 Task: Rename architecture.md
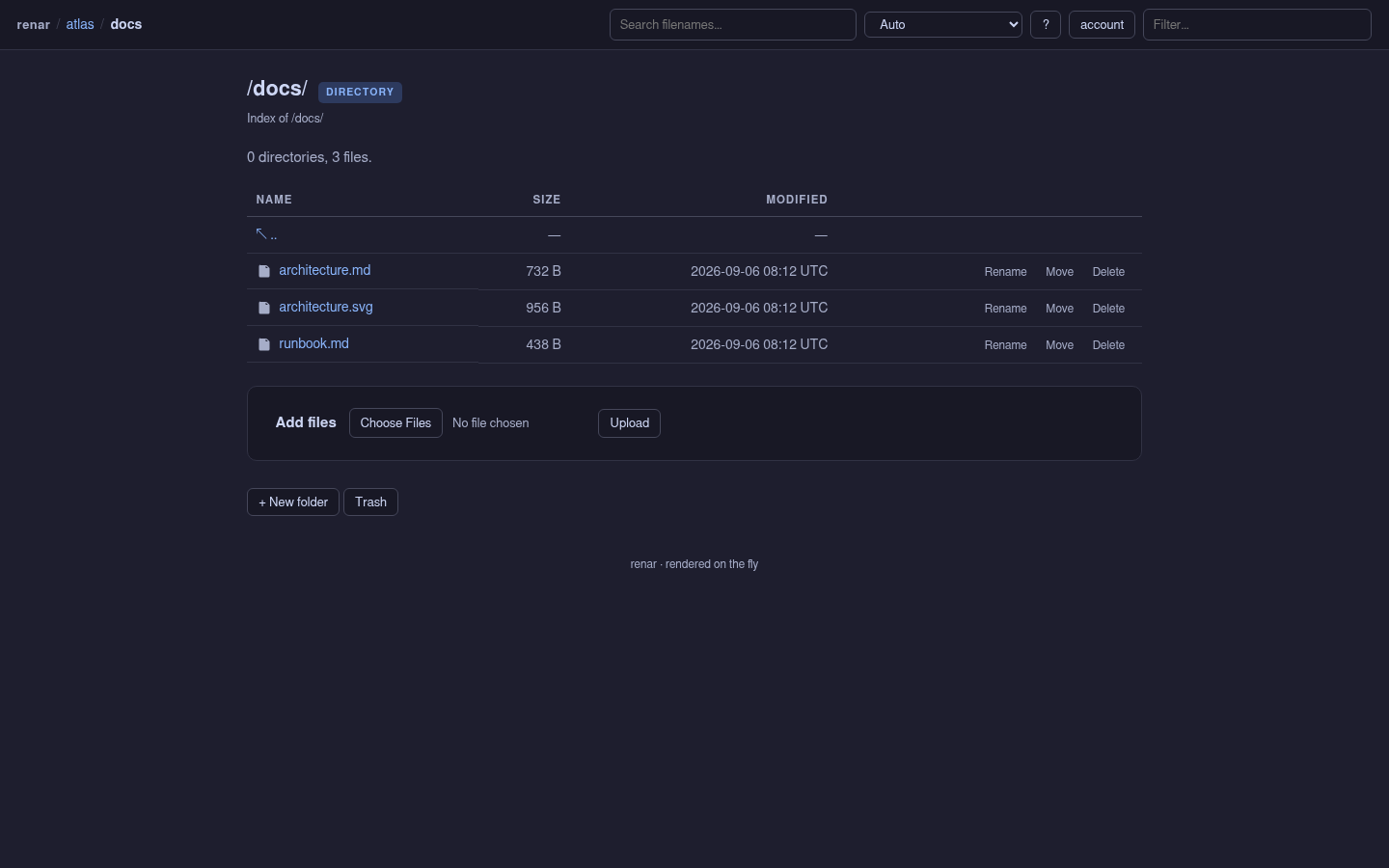tap(1005, 272)
